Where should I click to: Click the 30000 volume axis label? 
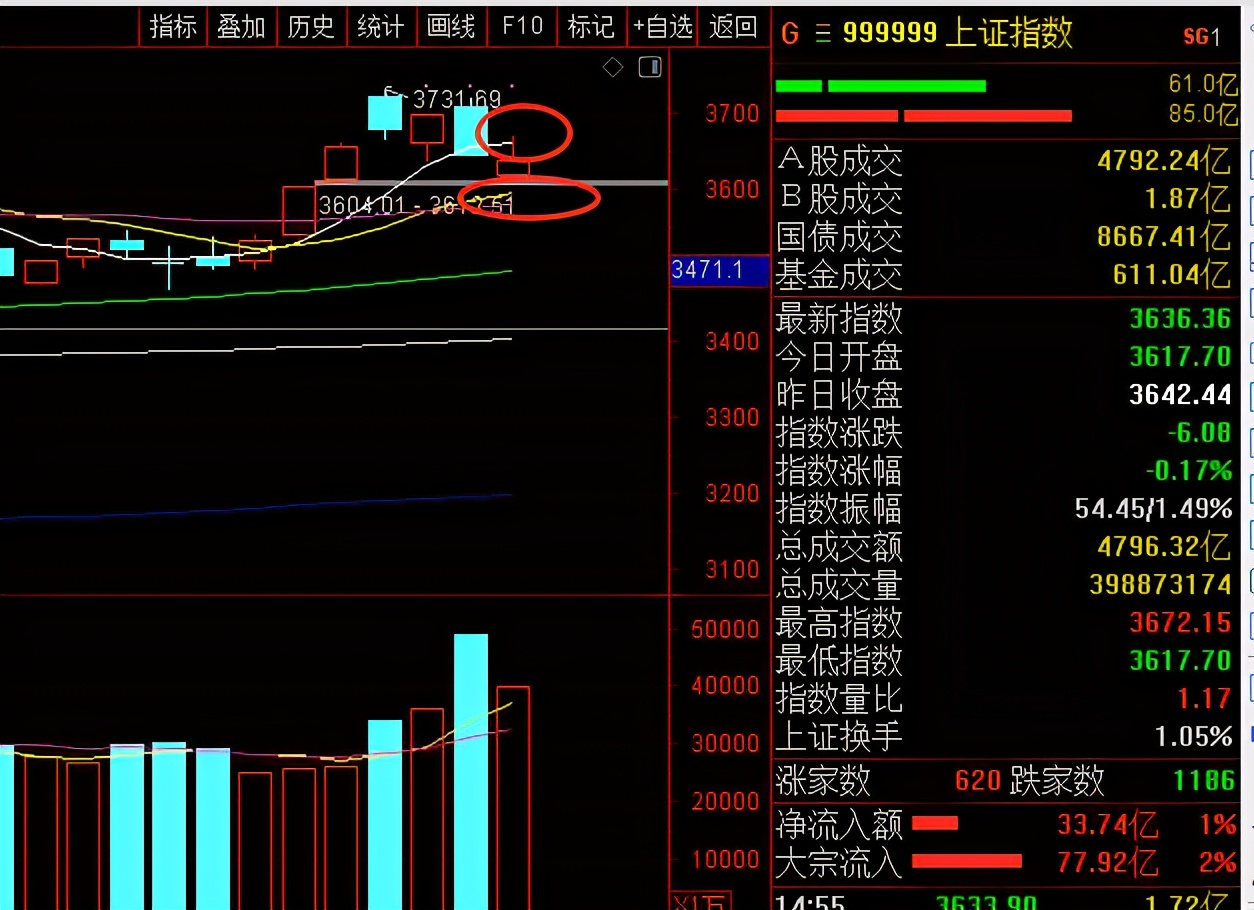(725, 745)
